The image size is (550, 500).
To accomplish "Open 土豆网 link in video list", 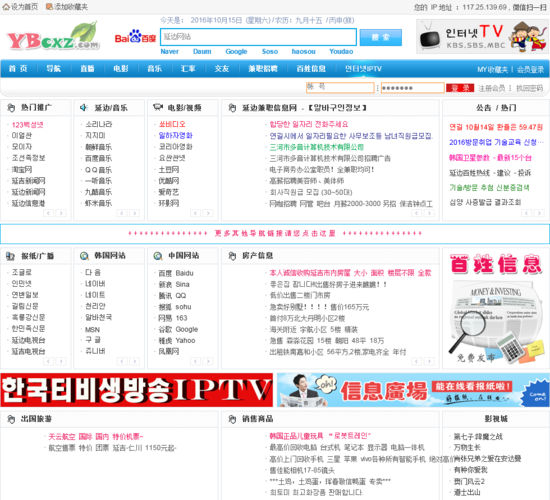I will pyautogui.click(x=169, y=170).
